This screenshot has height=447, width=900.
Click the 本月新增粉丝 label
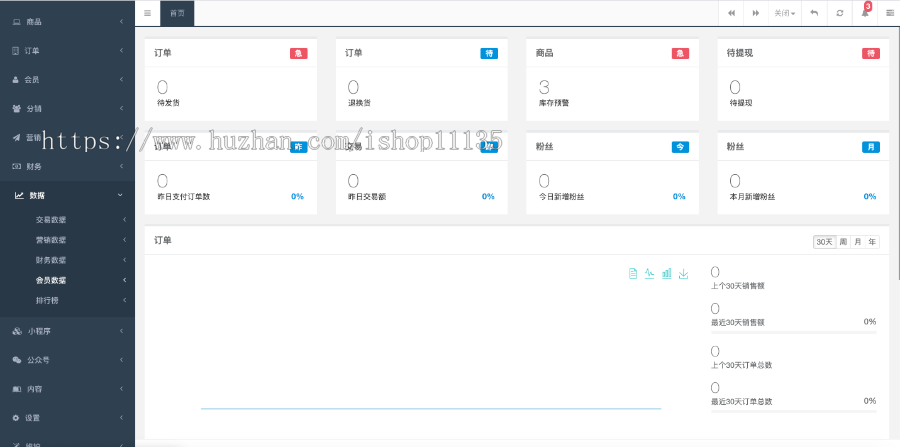(x=752, y=197)
